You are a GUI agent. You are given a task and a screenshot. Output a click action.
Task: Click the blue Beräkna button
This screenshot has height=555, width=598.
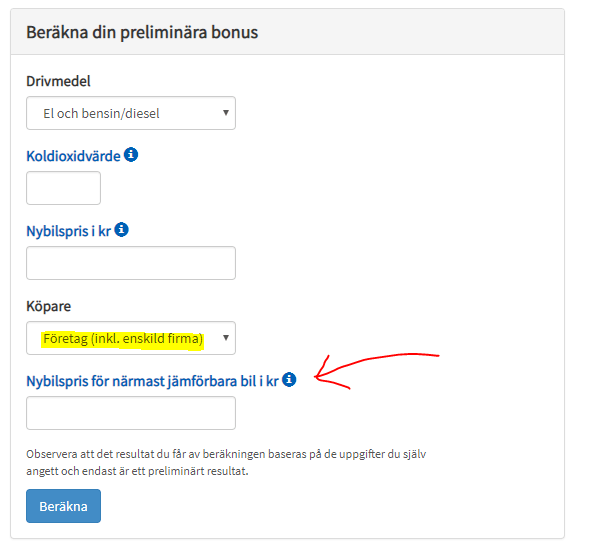(63, 506)
